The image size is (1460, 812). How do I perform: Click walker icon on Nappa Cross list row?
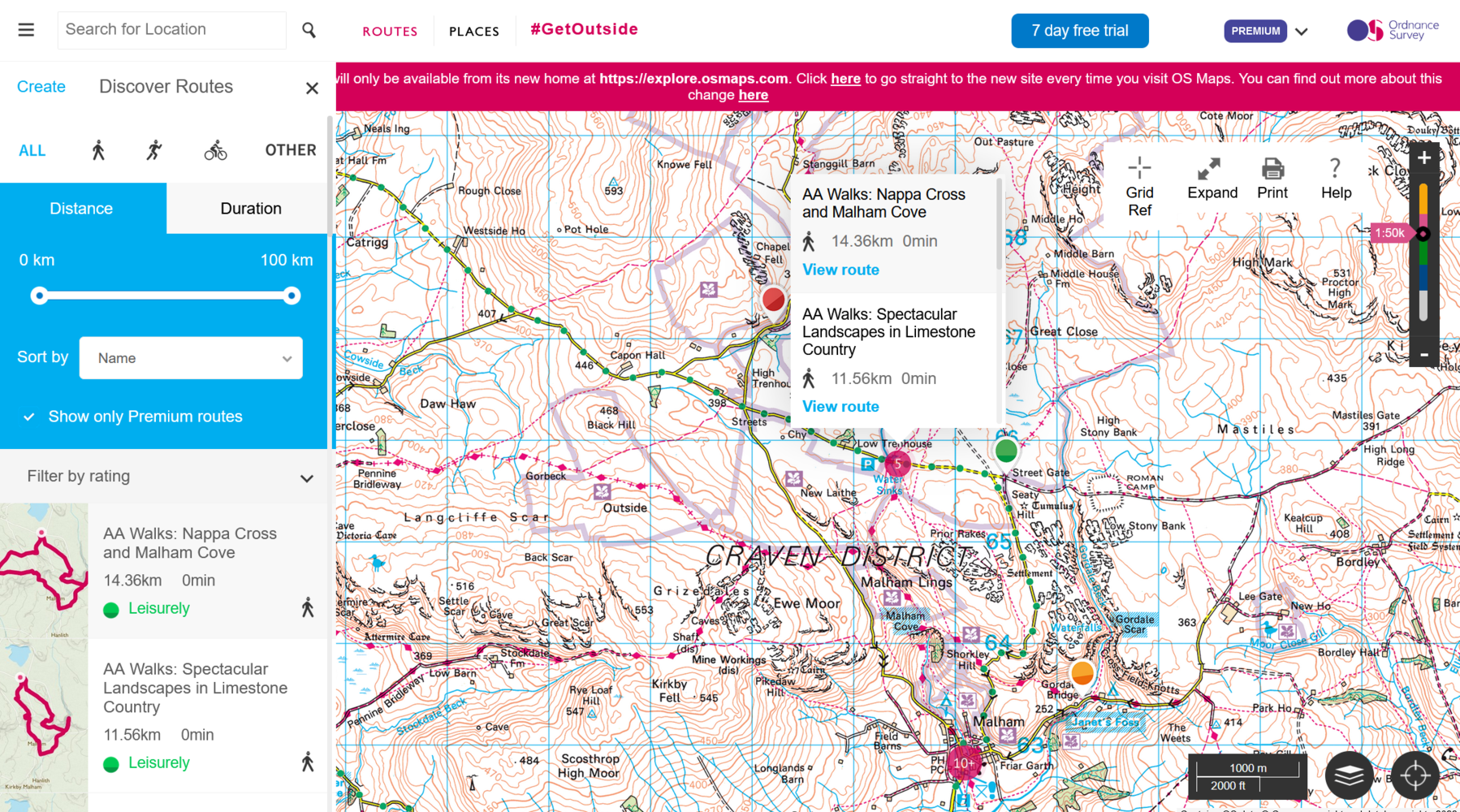307,608
